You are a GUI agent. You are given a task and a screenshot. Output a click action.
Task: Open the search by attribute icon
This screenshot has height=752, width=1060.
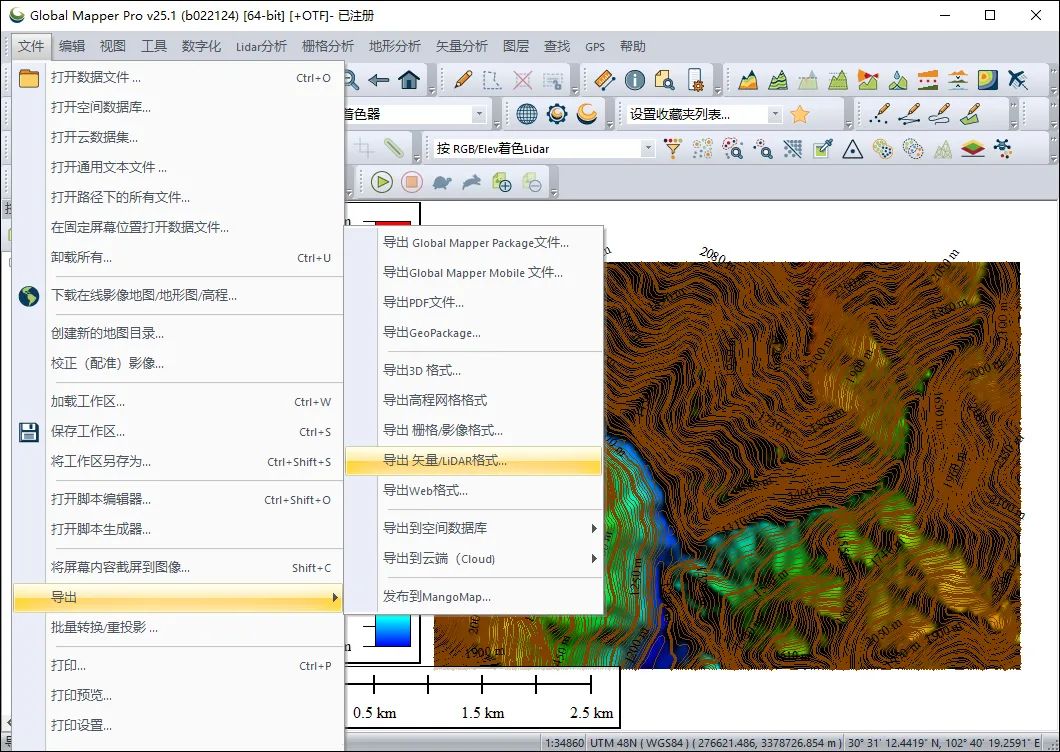665,80
